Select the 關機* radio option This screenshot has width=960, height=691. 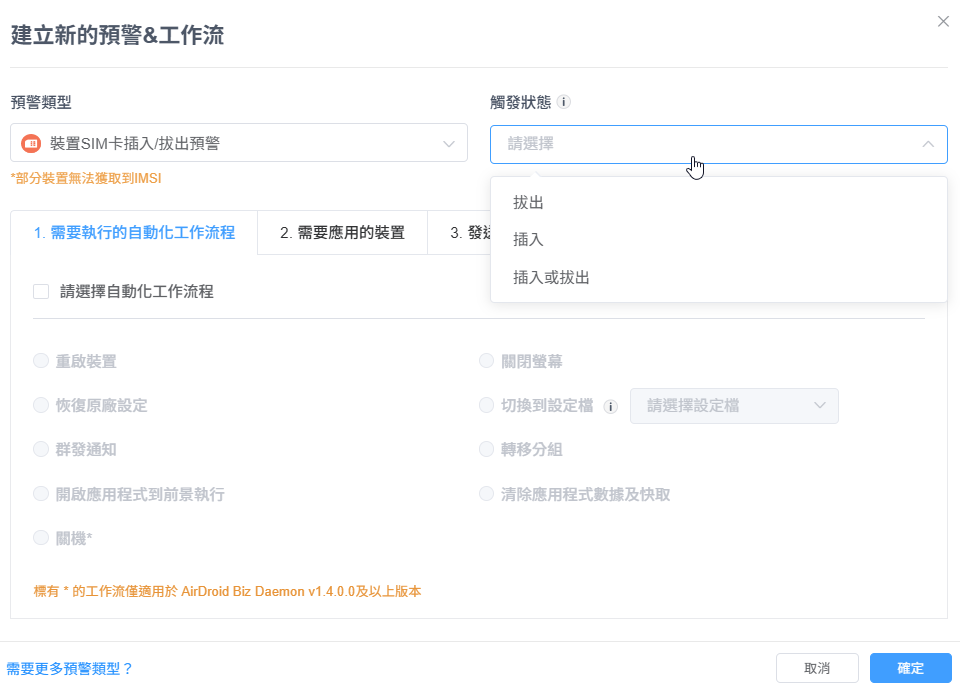(x=41, y=538)
